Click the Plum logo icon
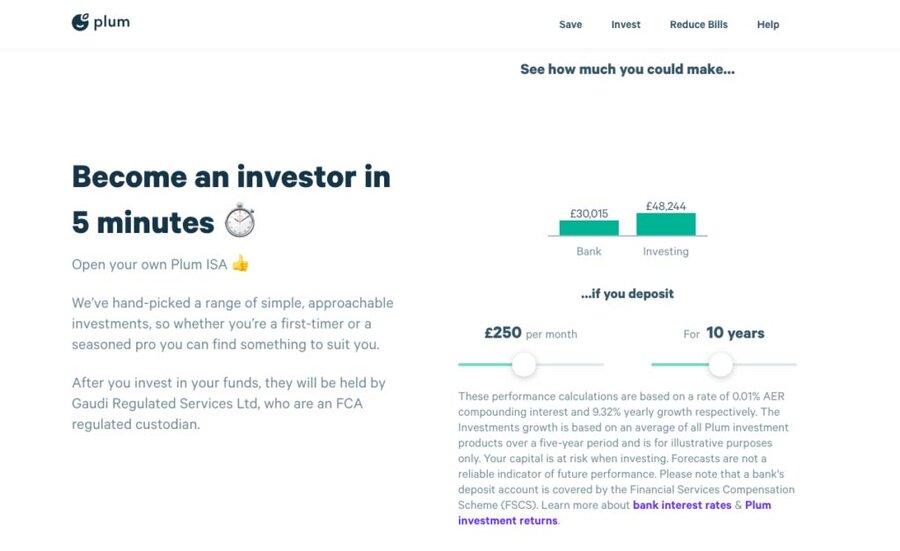Viewport: 900px width, 551px height. pyautogui.click(x=80, y=22)
